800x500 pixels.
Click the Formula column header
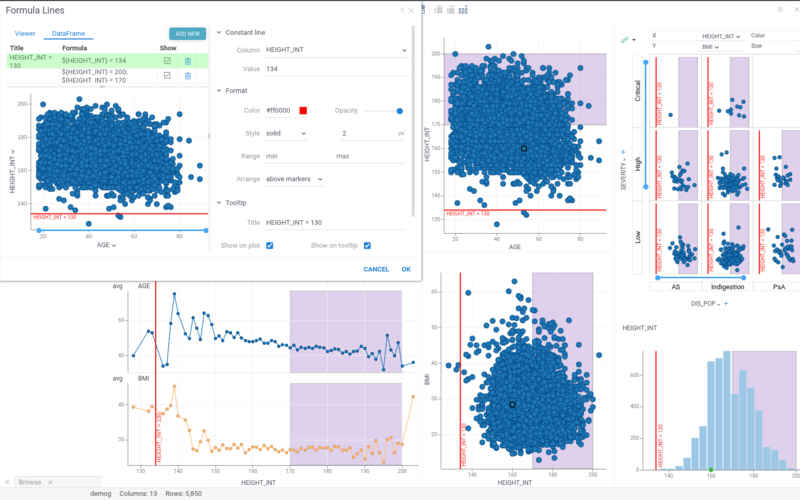click(x=74, y=48)
